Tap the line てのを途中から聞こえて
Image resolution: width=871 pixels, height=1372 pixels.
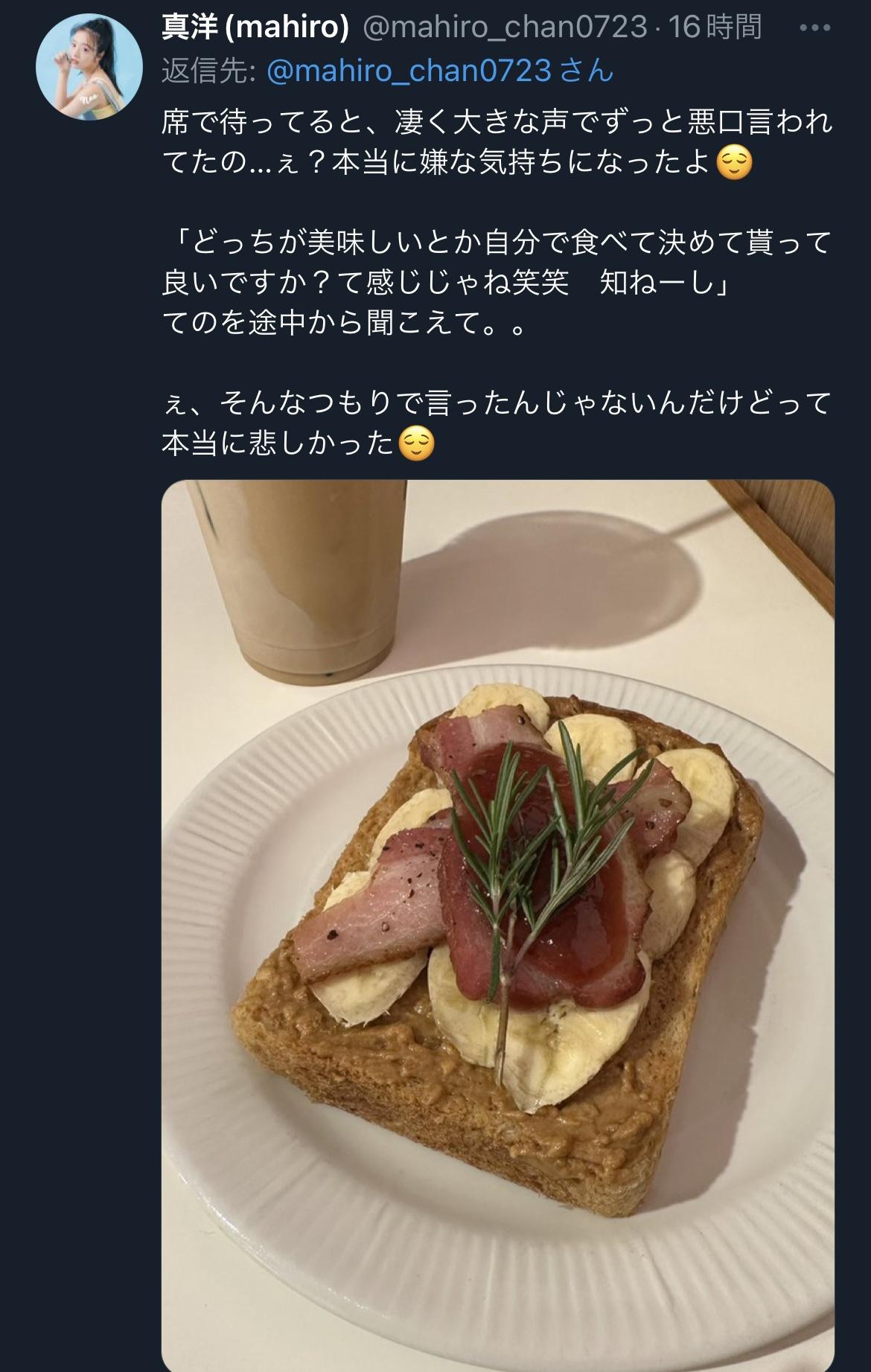(x=345, y=322)
